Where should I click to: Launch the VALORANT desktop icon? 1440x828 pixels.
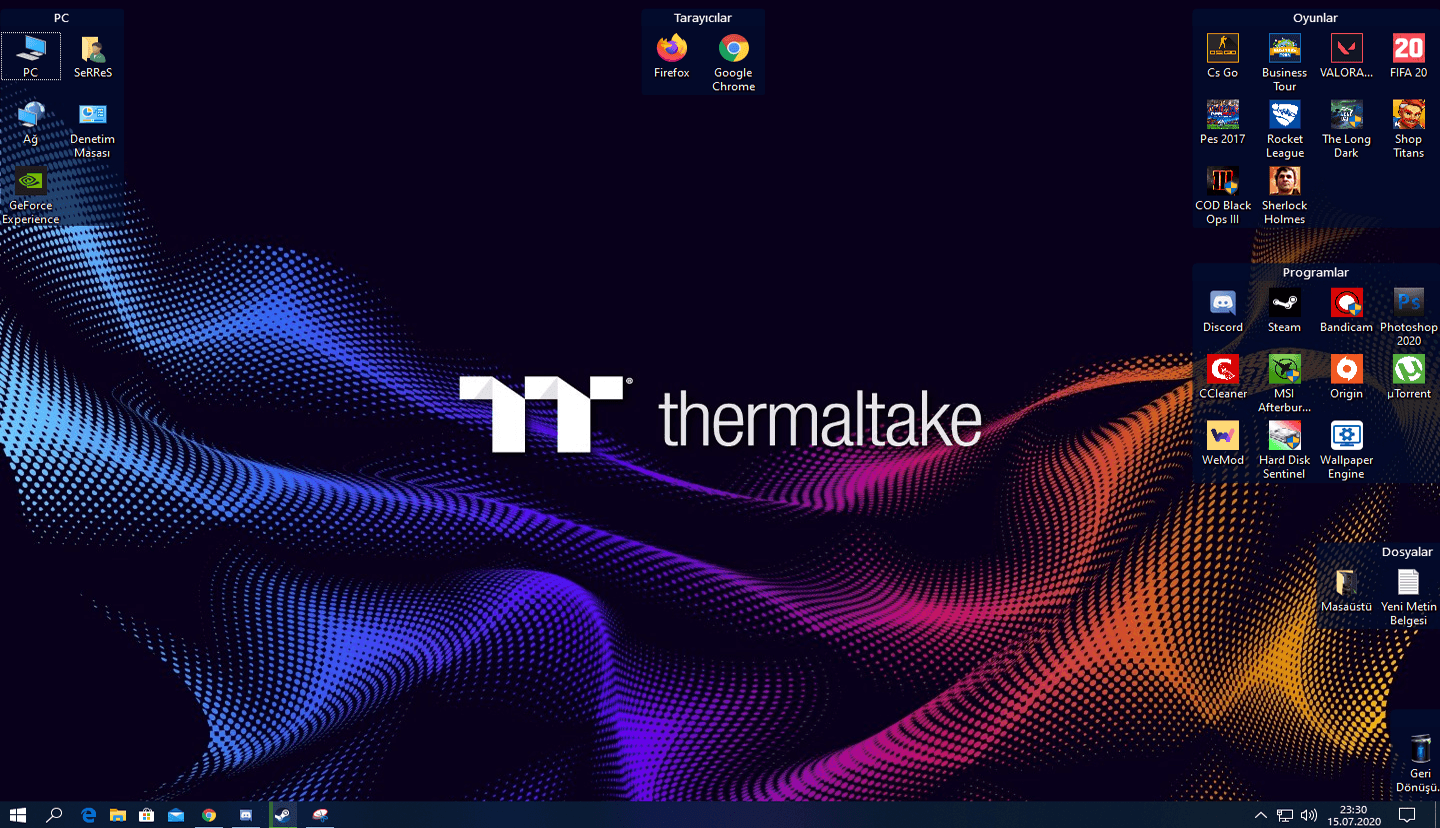[1347, 56]
